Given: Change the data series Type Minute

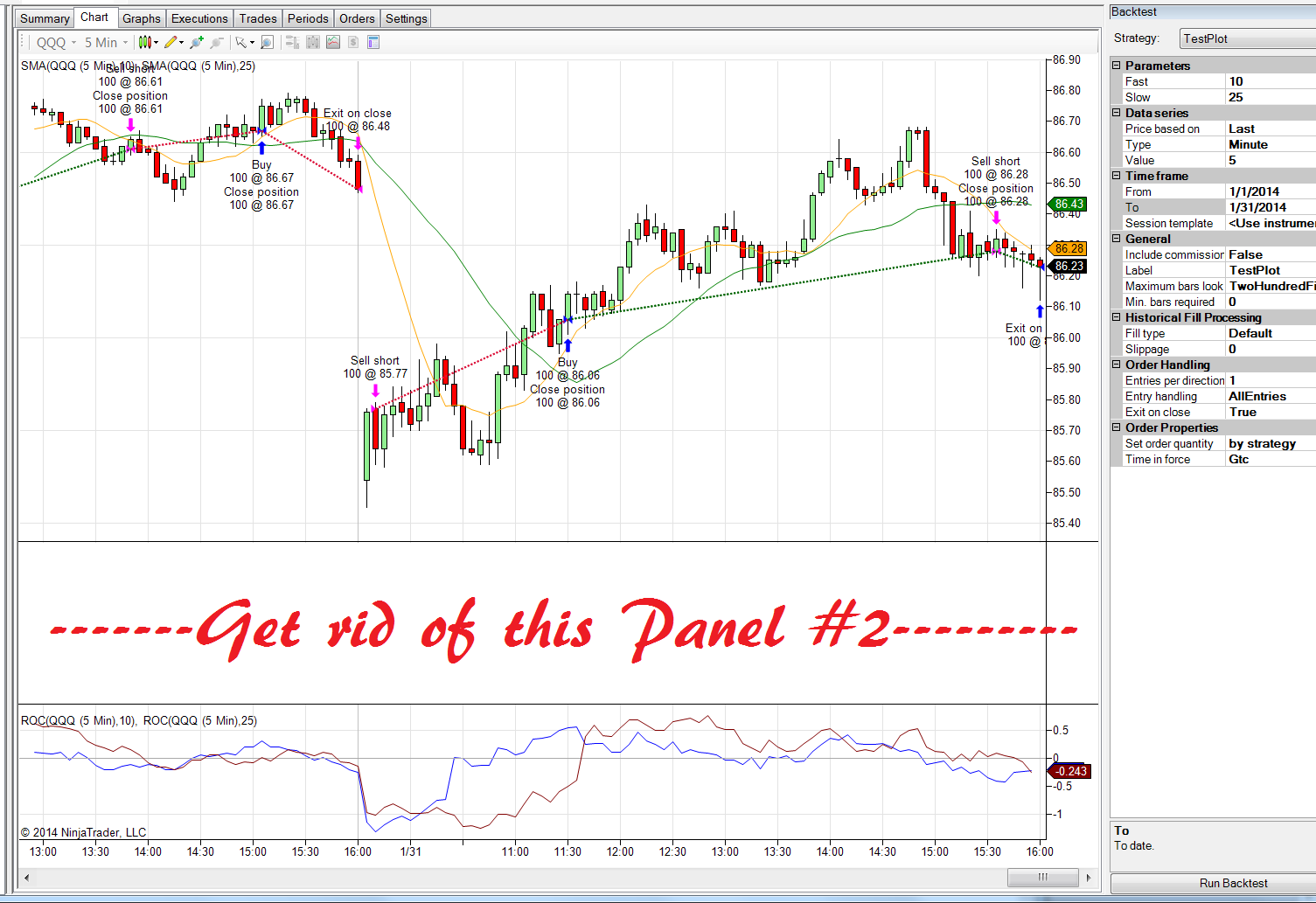Looking at the screenshot, I should 1271,144.
